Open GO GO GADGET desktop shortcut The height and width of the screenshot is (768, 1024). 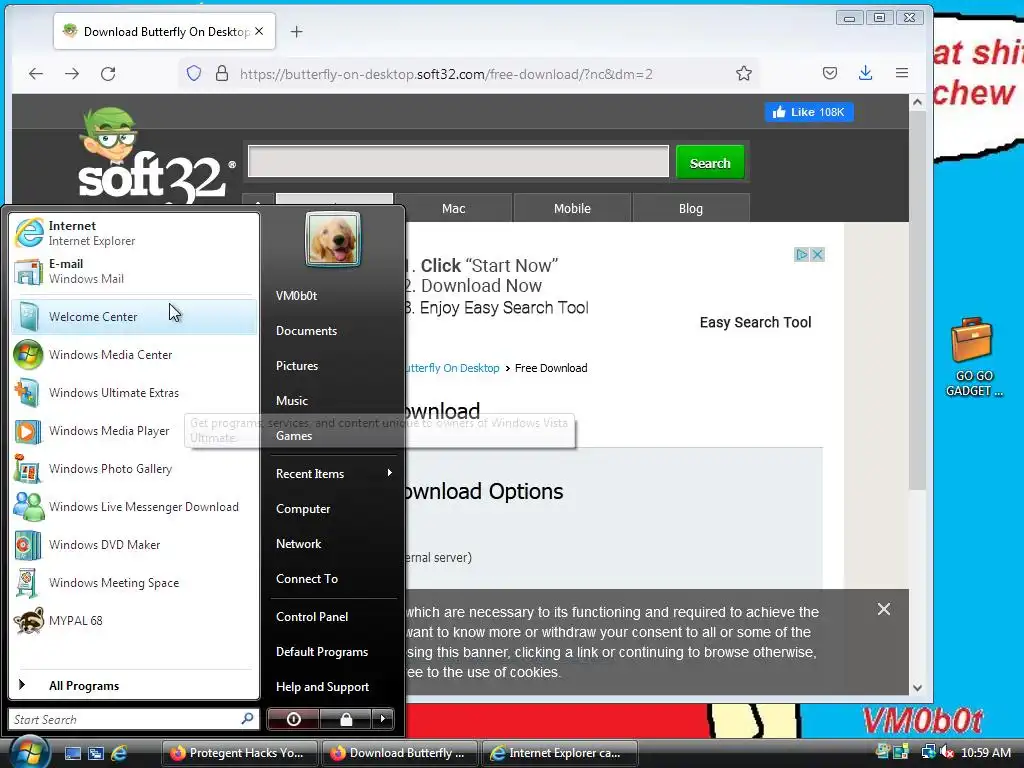pos(973,357)
